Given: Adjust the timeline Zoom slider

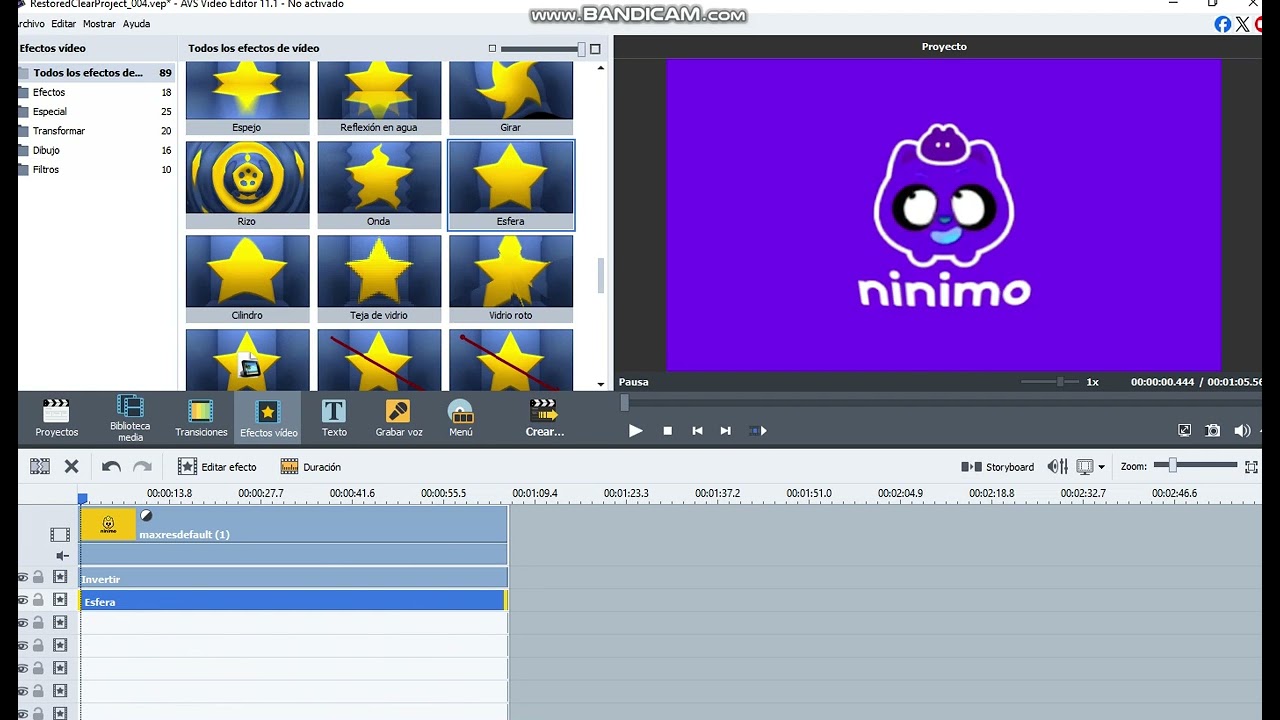Looking at the screenshot, I should tap(1173, 465).
